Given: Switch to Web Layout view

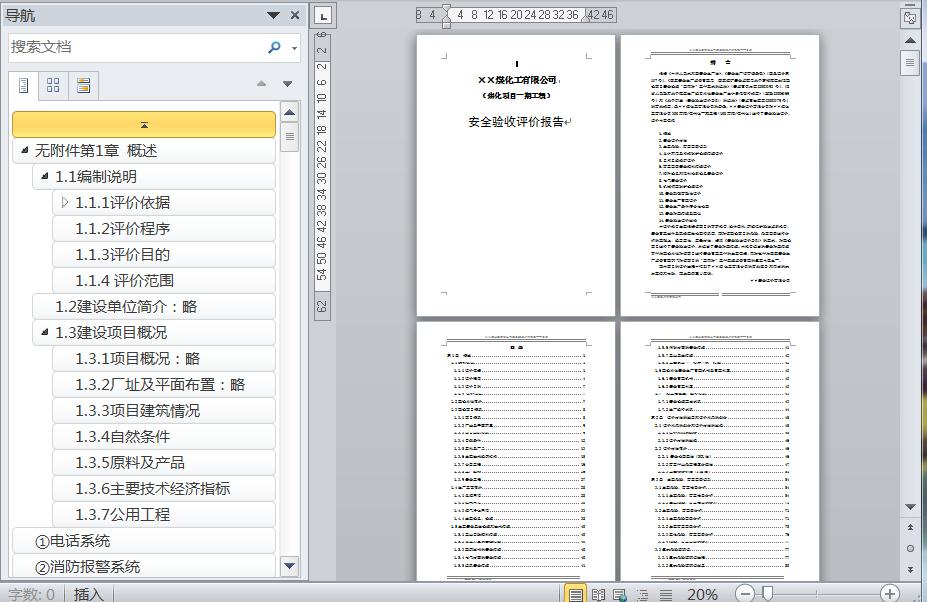Looking at the screenshot, I should click(620, 594).
